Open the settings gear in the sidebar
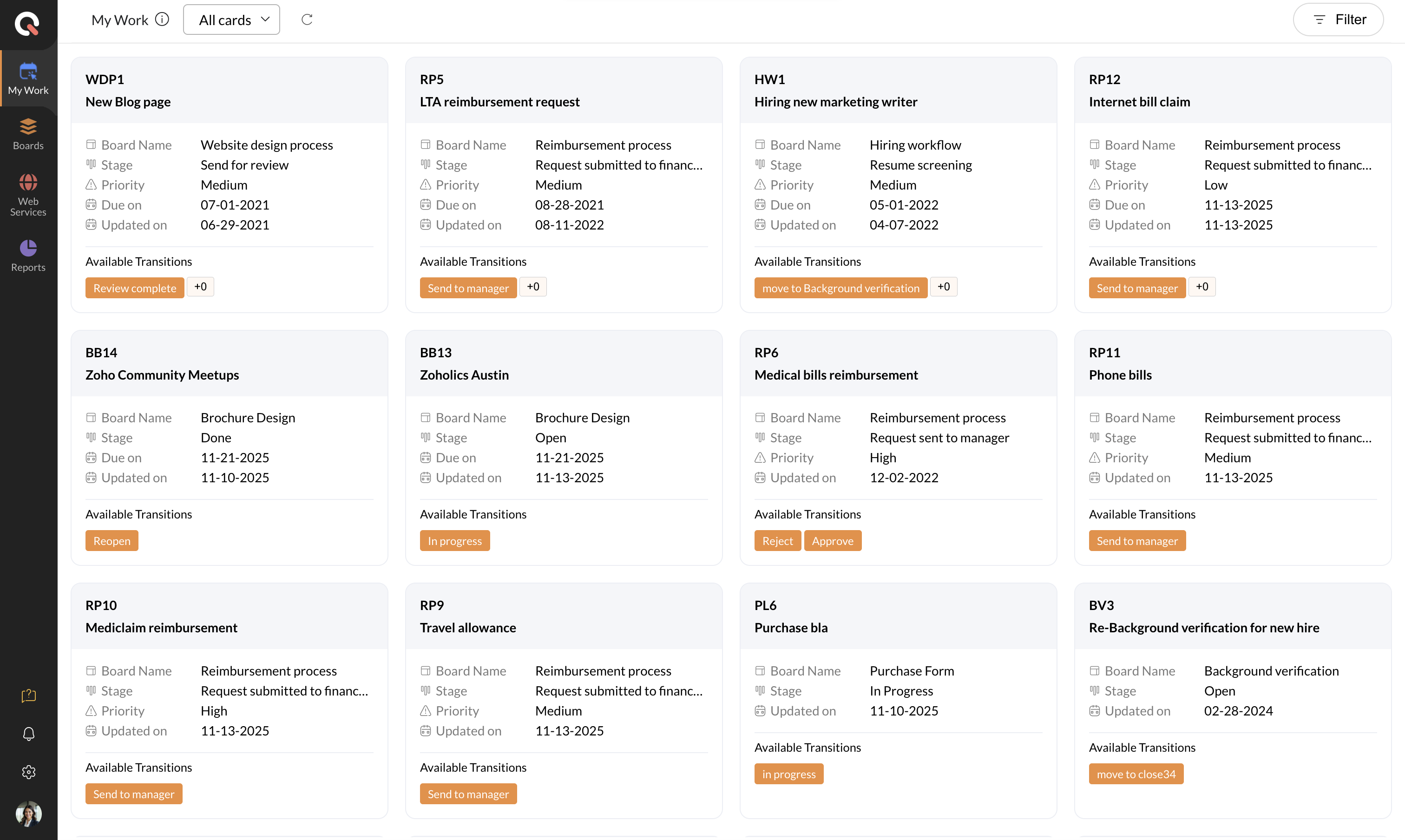 [x=28, y=772]
